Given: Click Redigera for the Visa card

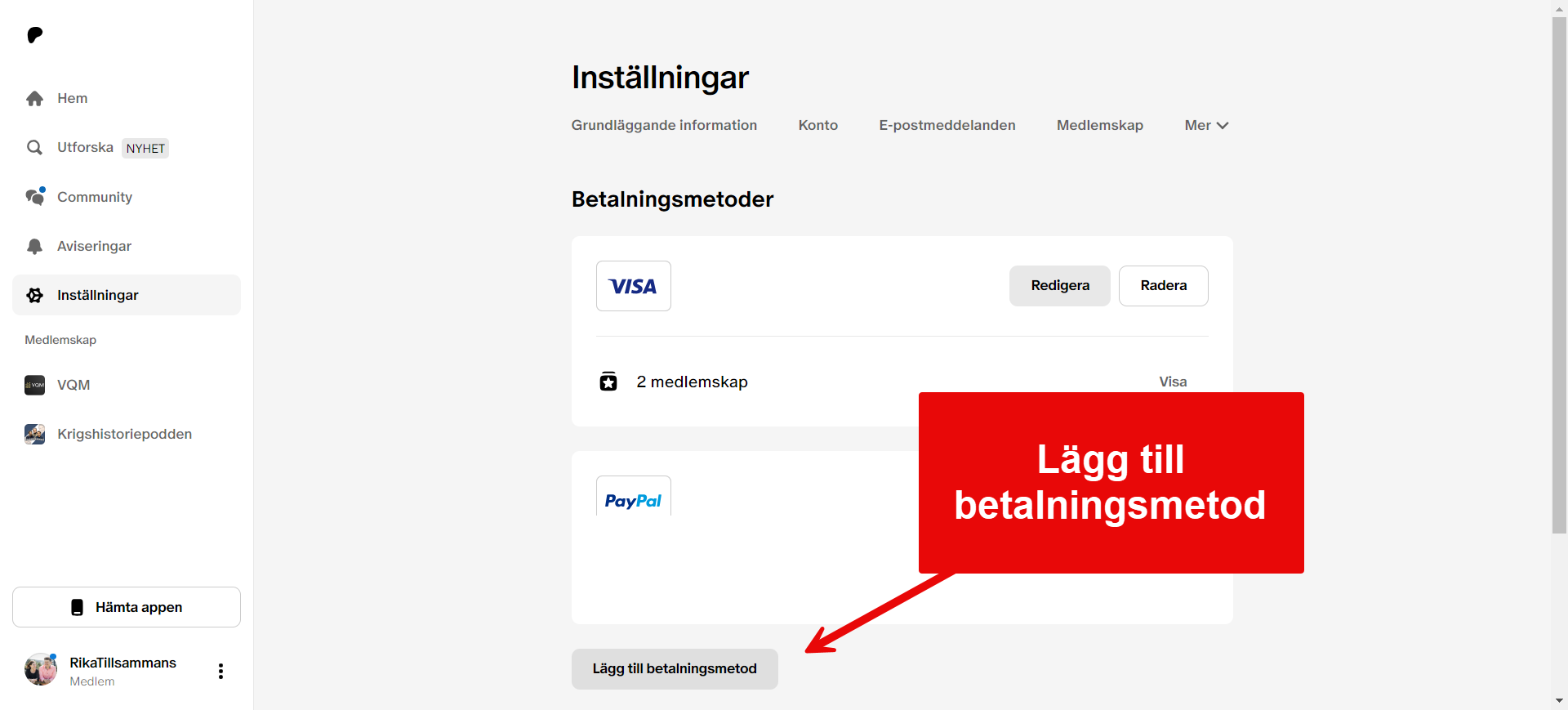Looking at the screenshot, I should tap(1060, 286).
